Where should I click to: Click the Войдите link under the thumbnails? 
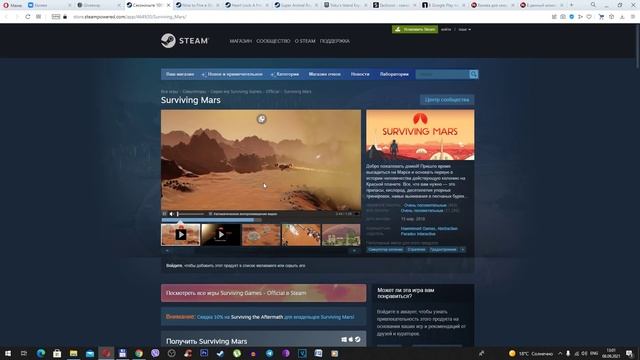tap(174, 266)
